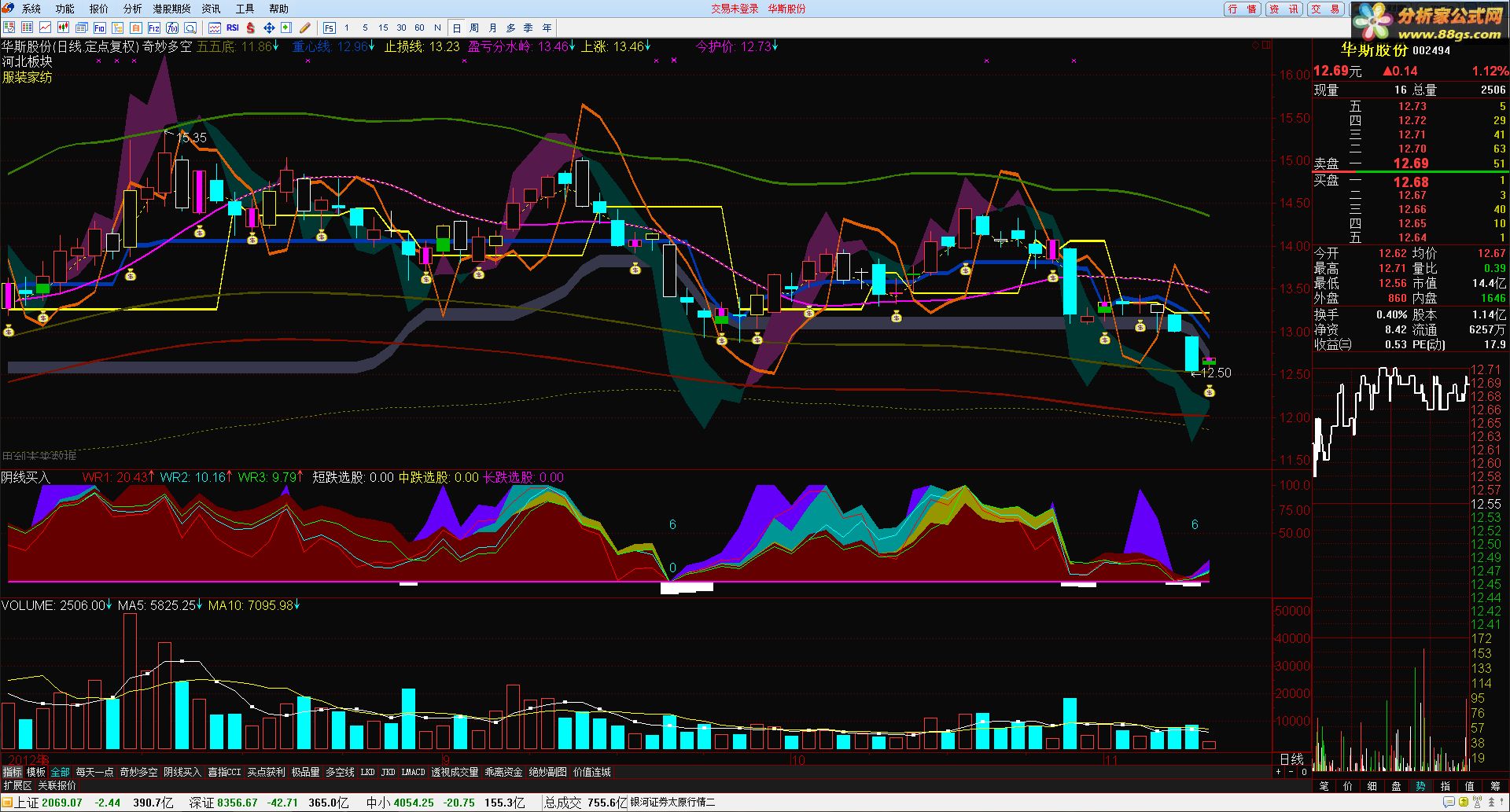
Task: Select the pencil drawing tool icon
Action: pos(304,28)
